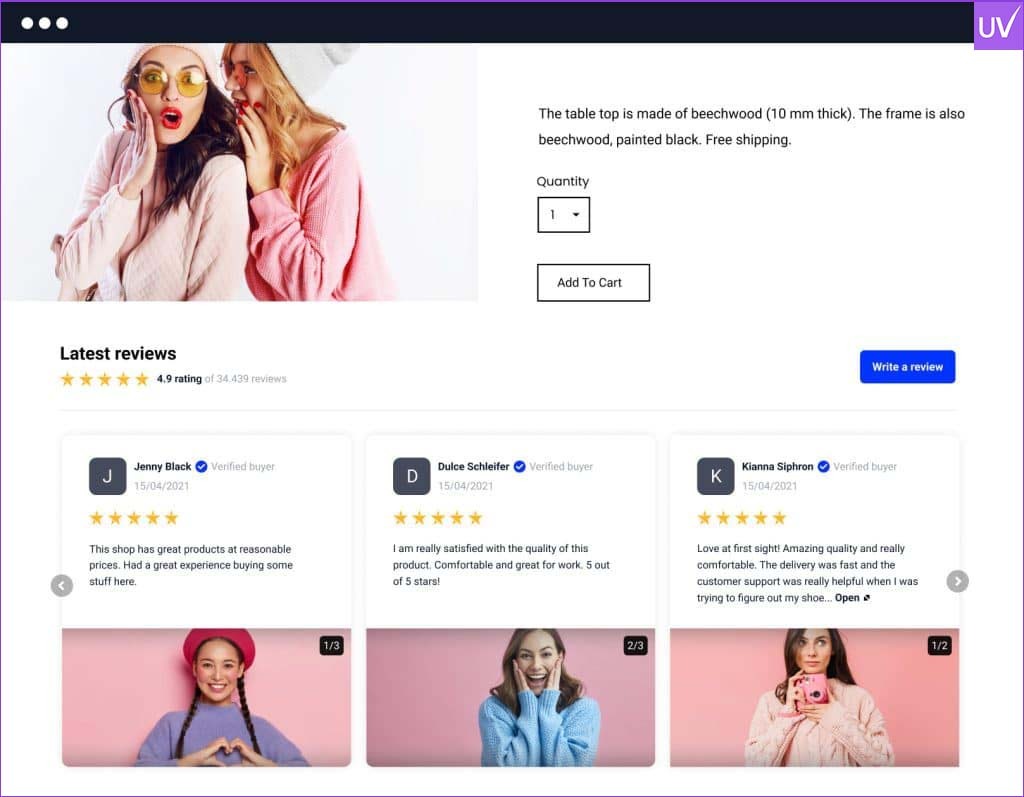Screen dimensions: 1024x797
Task: Click 'Verified buyer' label next to Kianna Siphron
Action: point(865,466)
